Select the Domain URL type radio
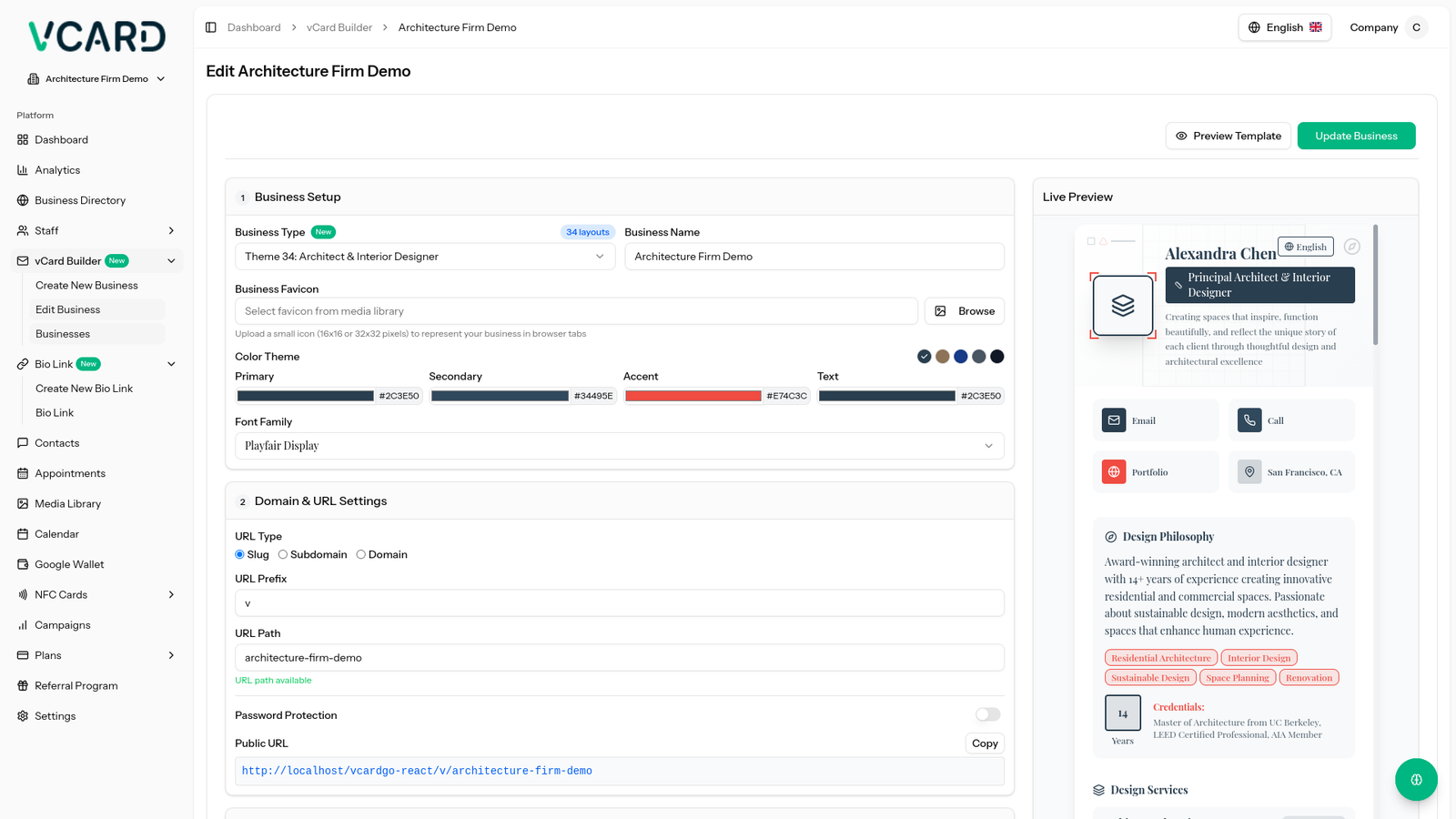This screenshot has height=819, width=1456. (361, 555)
